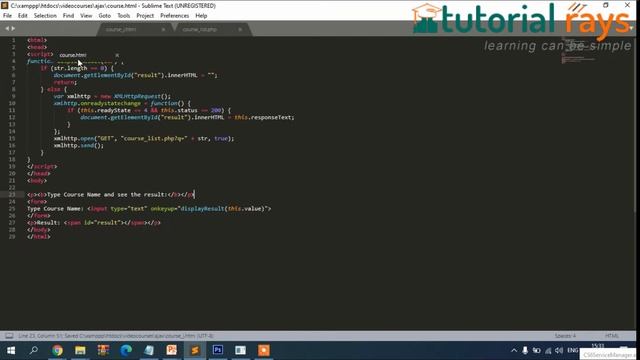Open the Spaces: 4 indentation selector
The height and width of the screenshot is (360, 640).
565,336
